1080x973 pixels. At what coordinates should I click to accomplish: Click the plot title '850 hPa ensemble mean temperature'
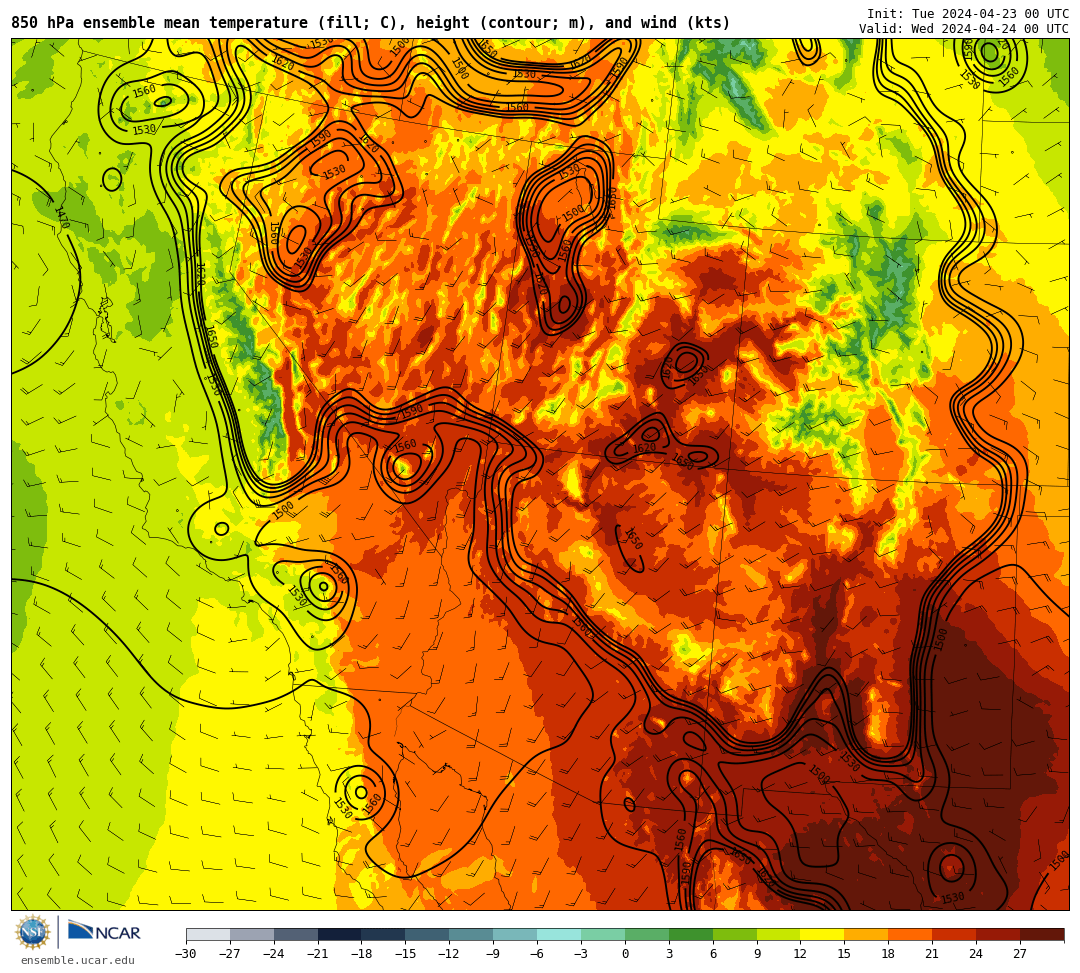(x=159, y=23)
